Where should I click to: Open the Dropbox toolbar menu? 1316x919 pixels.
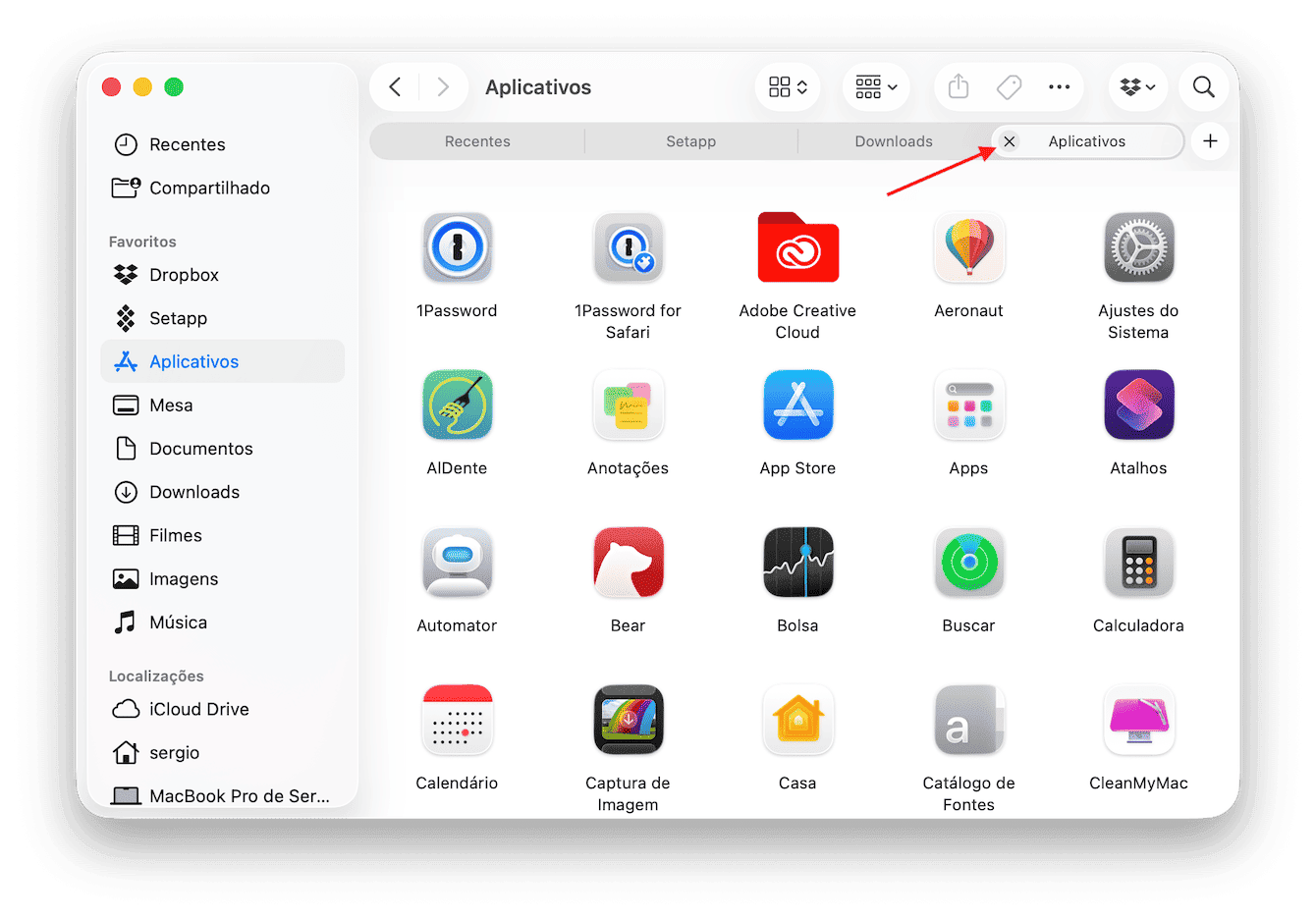click(1137, 87)
